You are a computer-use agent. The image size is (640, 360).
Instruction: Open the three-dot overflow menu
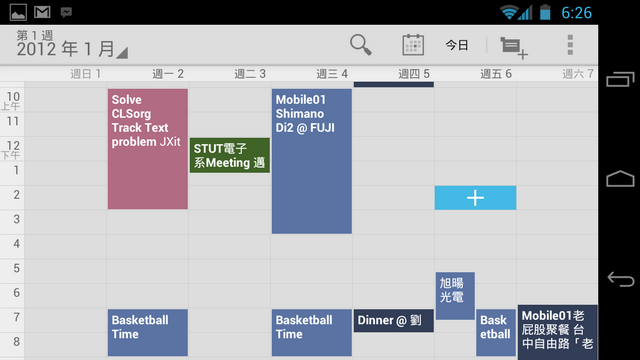coord(570,45)
